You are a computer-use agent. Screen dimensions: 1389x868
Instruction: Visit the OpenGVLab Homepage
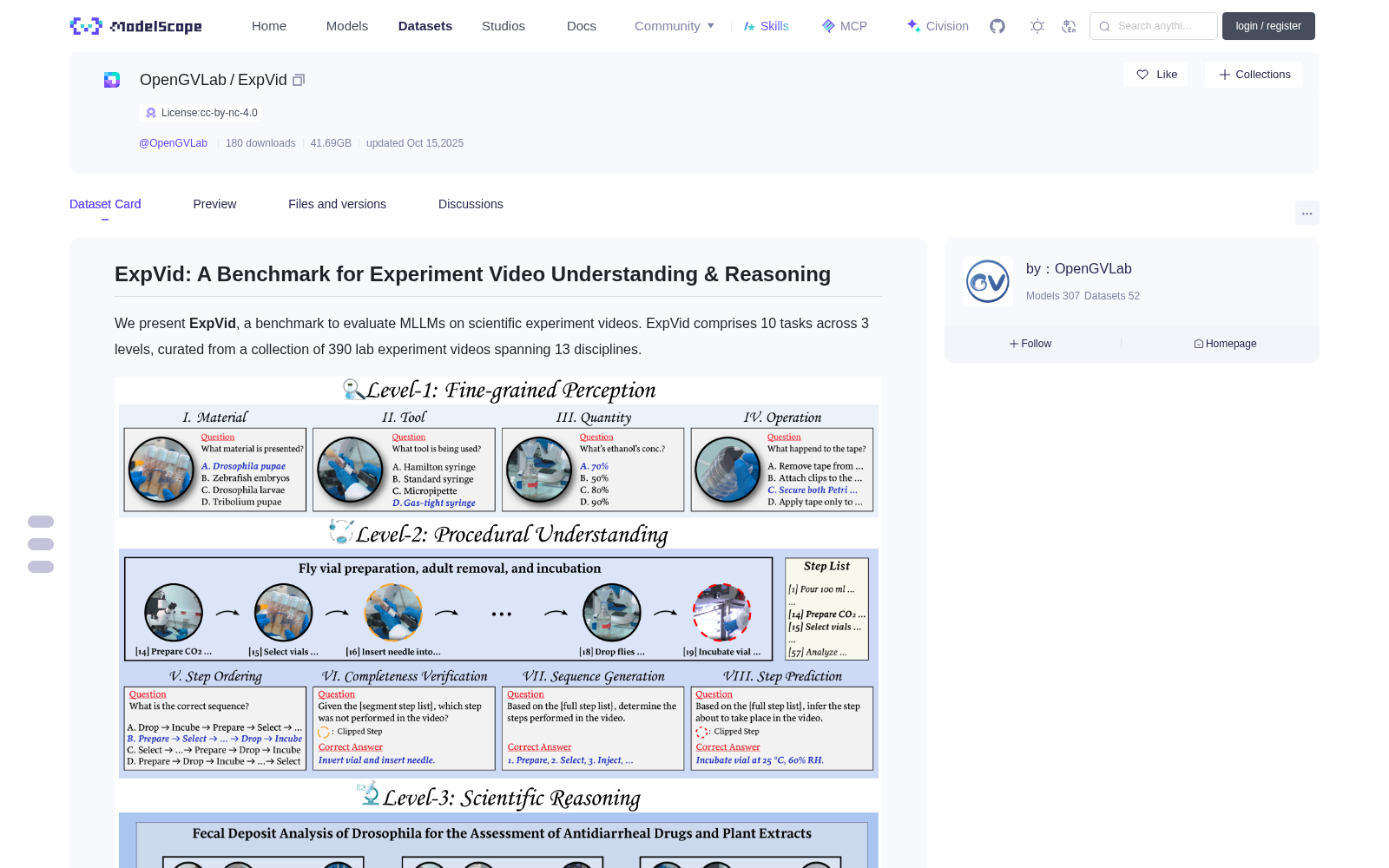click(1225, 344)
